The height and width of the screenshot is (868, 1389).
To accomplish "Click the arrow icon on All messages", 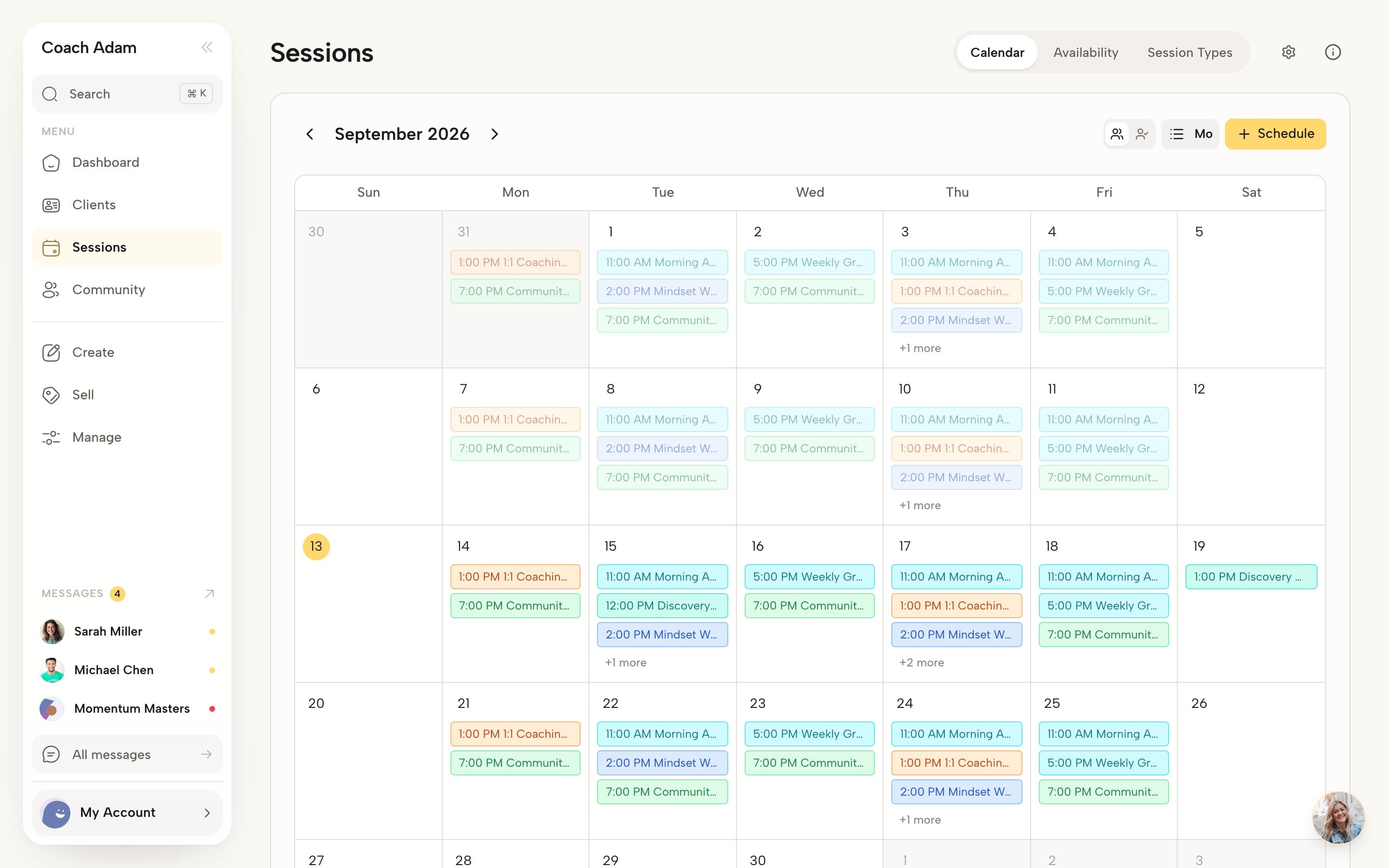I will (x=206, y=754).
